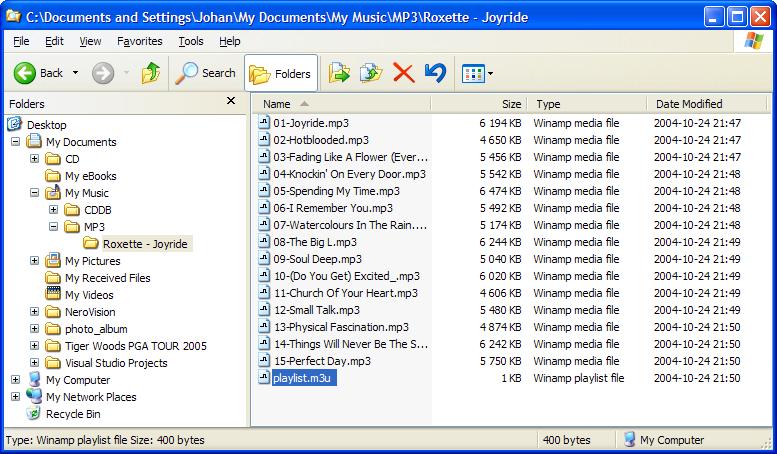Open the Forward history dropdown arrow

(126, 73)
